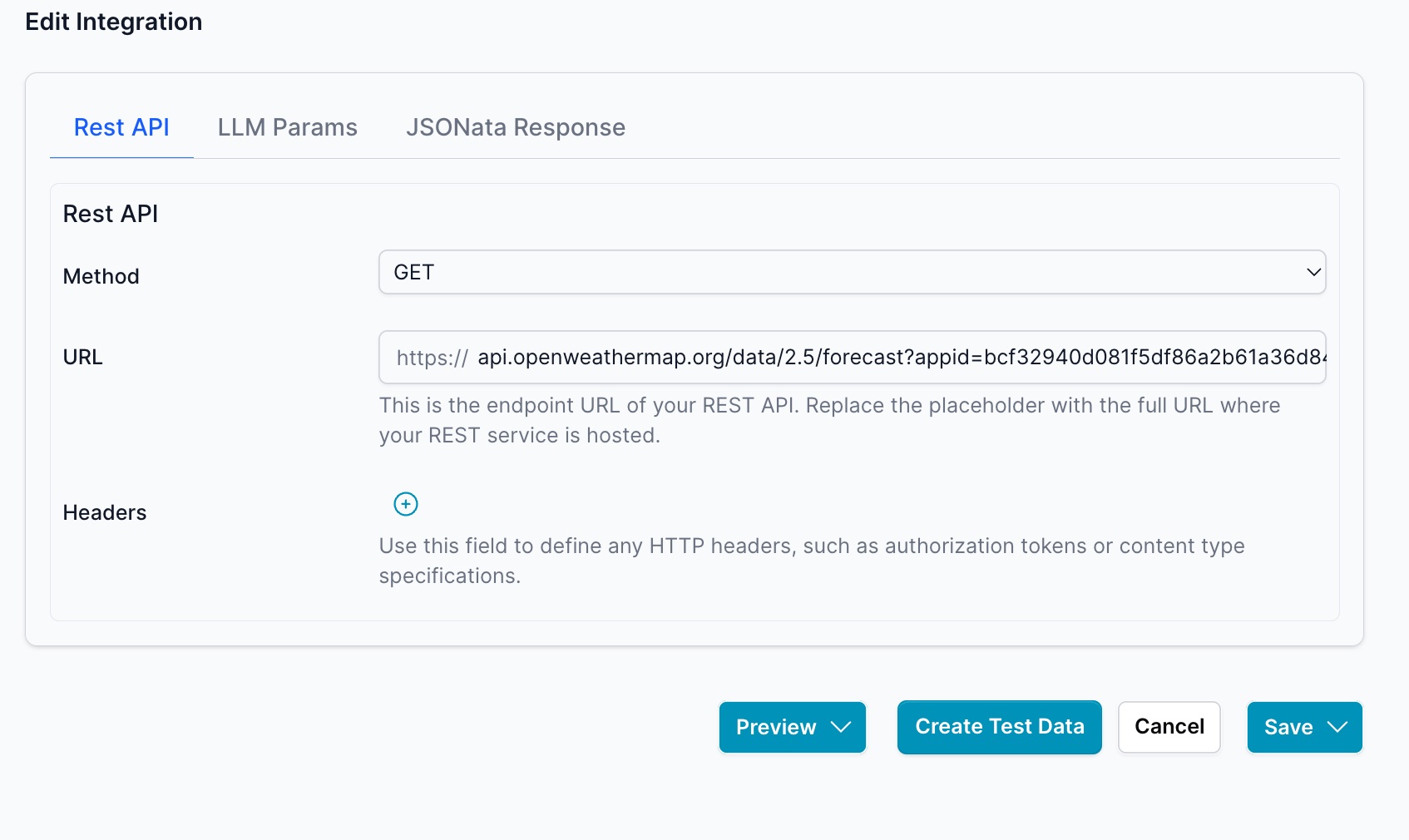Click the chevron on the Preview button
Viewport: 1409px width, 840px height.
click(841, 727)
